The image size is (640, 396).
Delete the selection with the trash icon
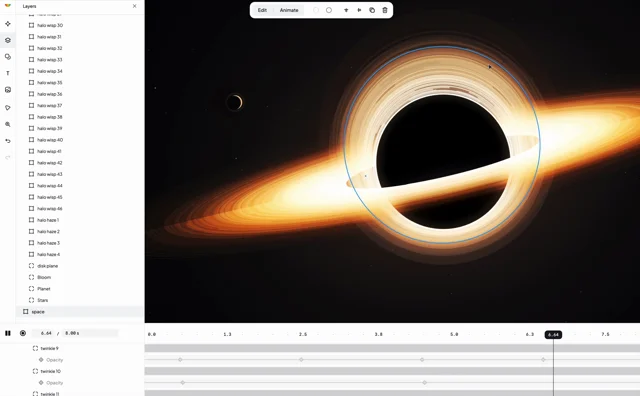pos(385,10)
